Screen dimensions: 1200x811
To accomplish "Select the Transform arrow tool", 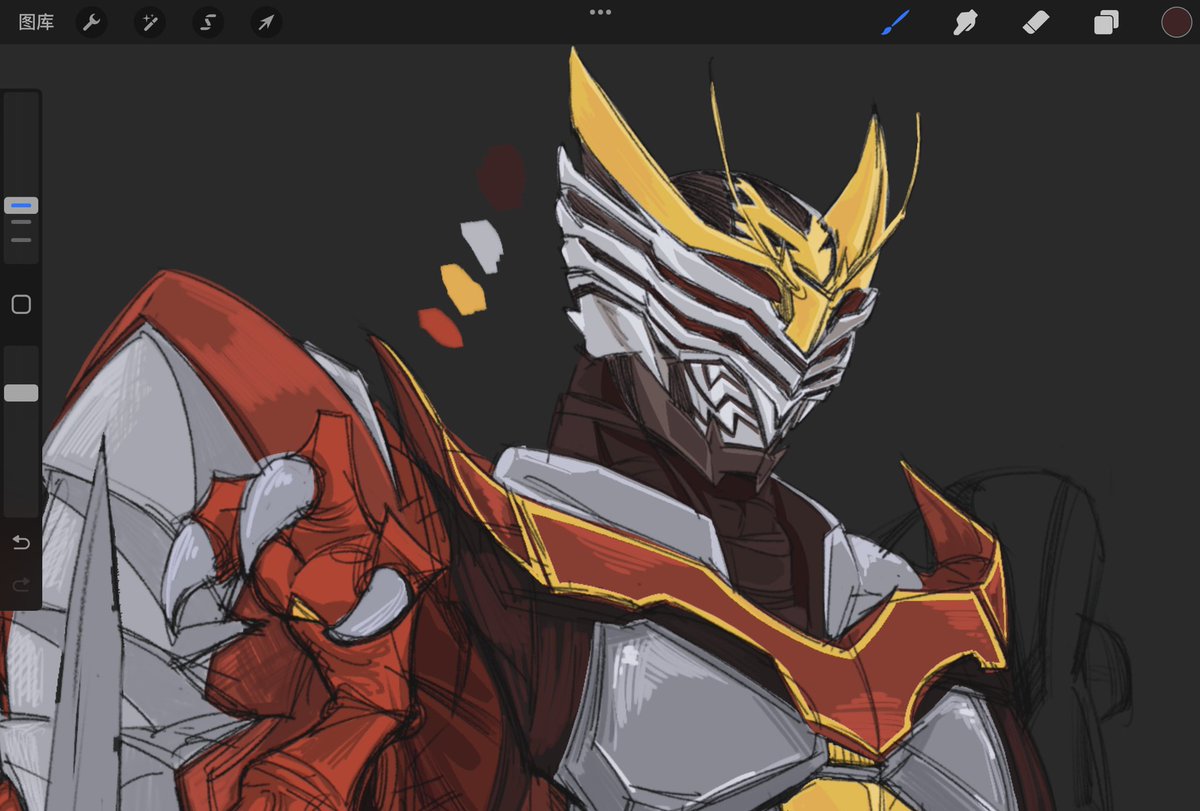I will tap(266, 22).
